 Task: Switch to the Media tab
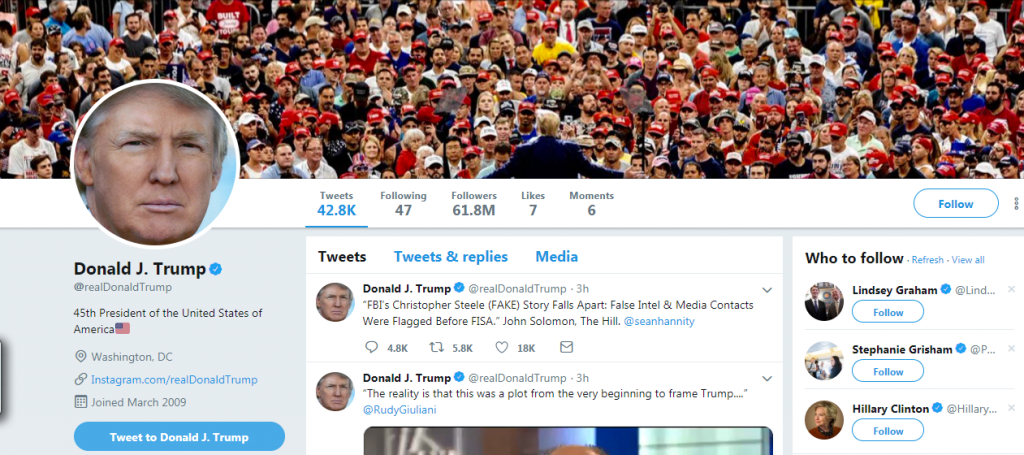[x=556, y=257]
